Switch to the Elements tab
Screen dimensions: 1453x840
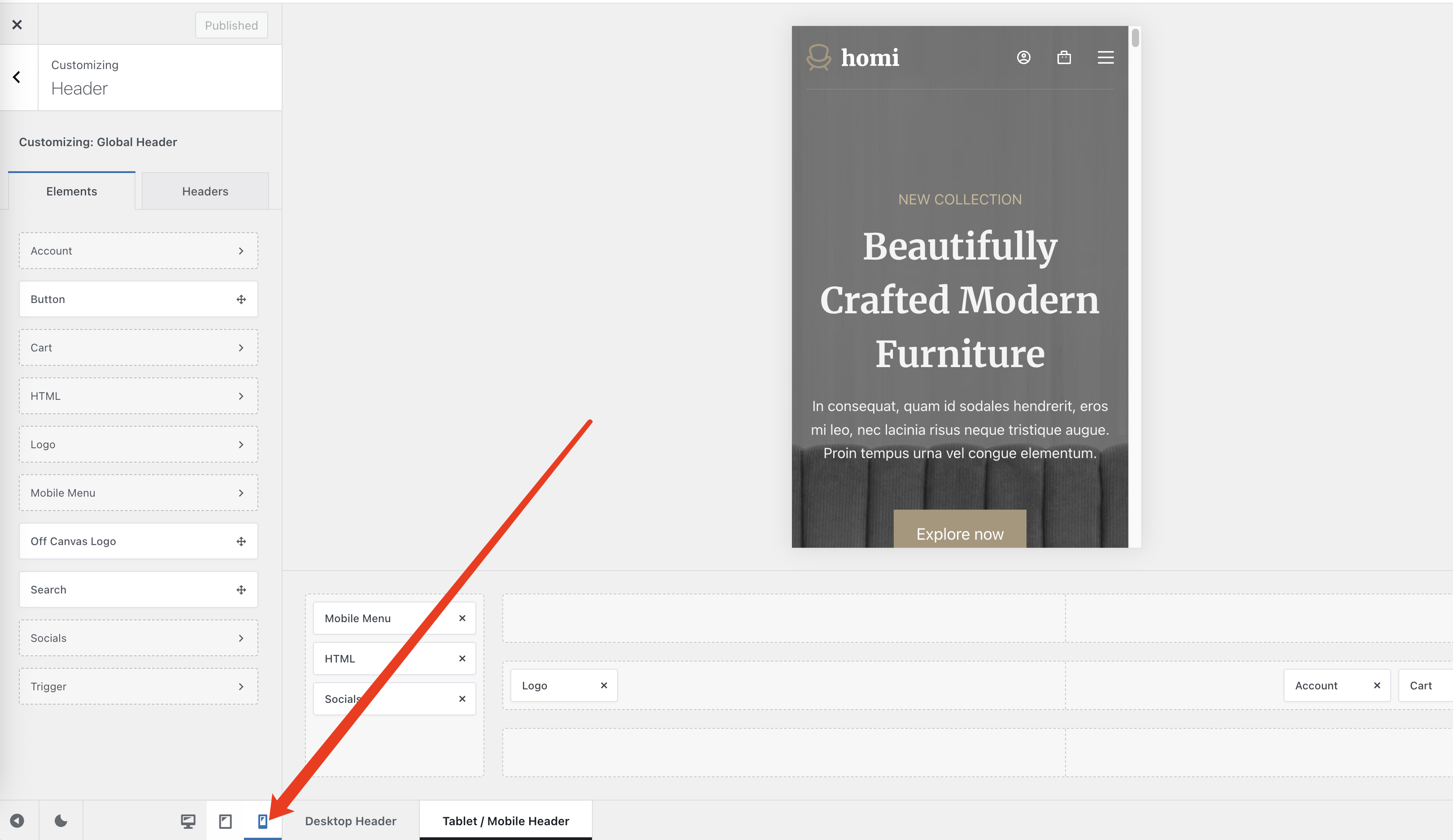click(71, 191)
